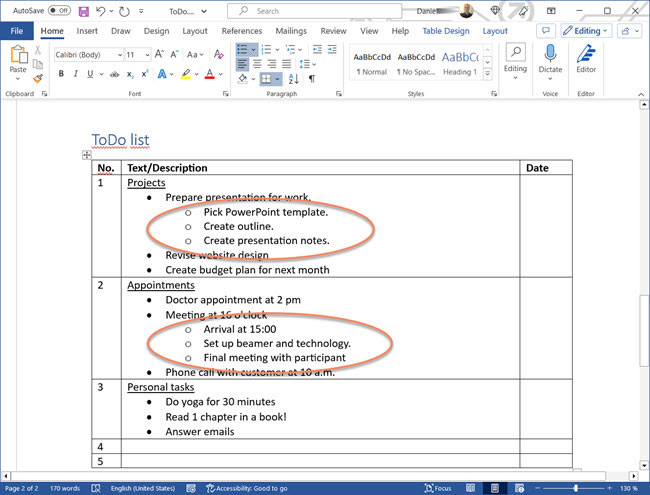Click the Clear All Formatting icon

pyautogui.click(x=218, y=54)
